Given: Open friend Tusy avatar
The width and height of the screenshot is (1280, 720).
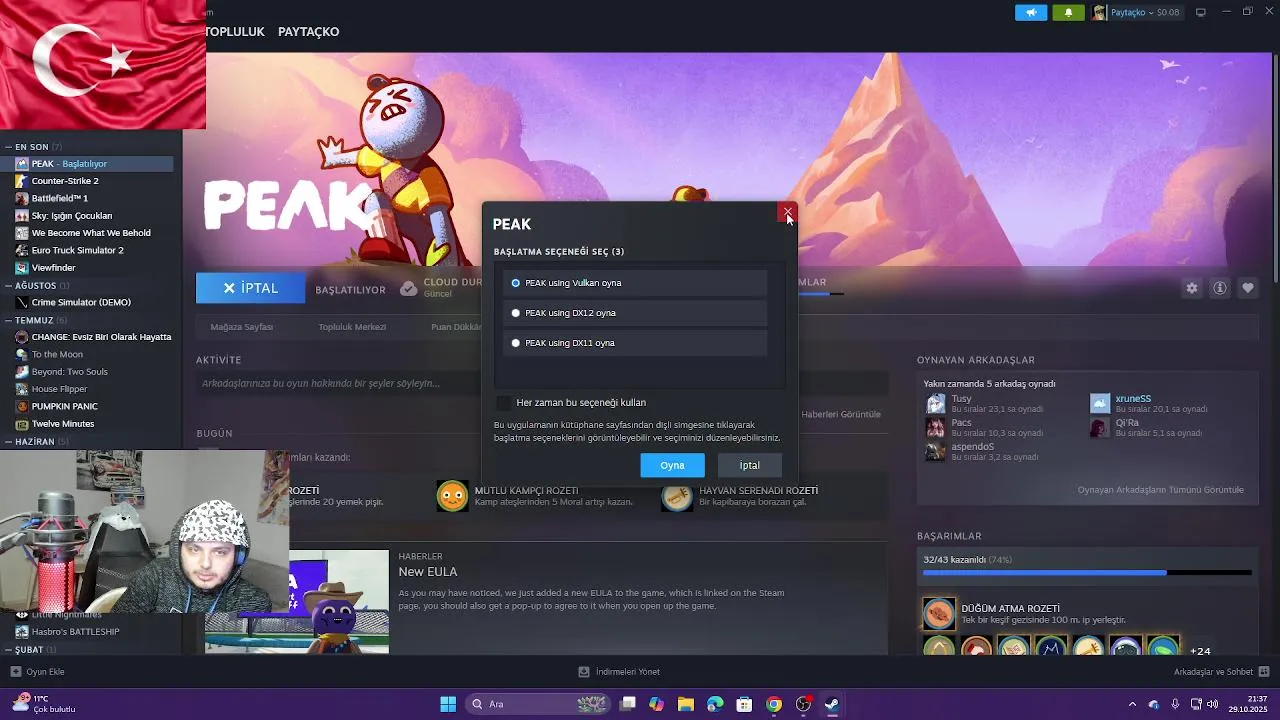Looking at the screenshot, I should 935,403.
